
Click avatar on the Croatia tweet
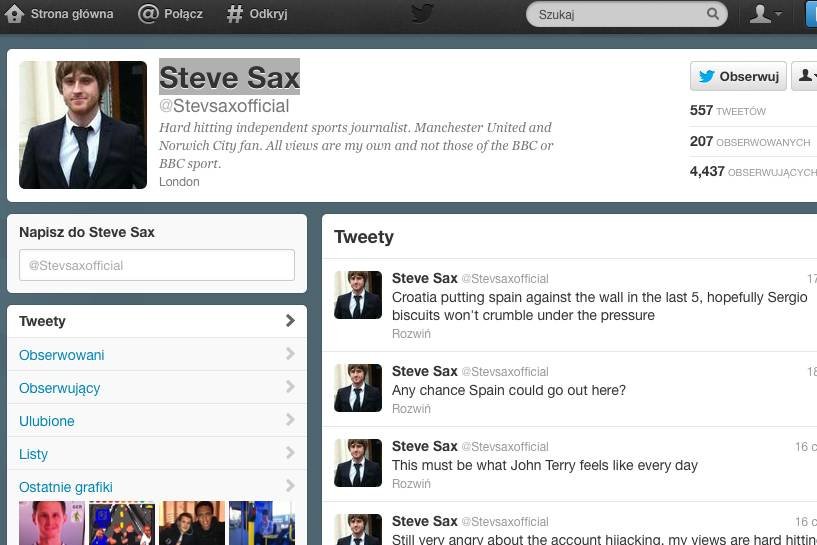358,295
